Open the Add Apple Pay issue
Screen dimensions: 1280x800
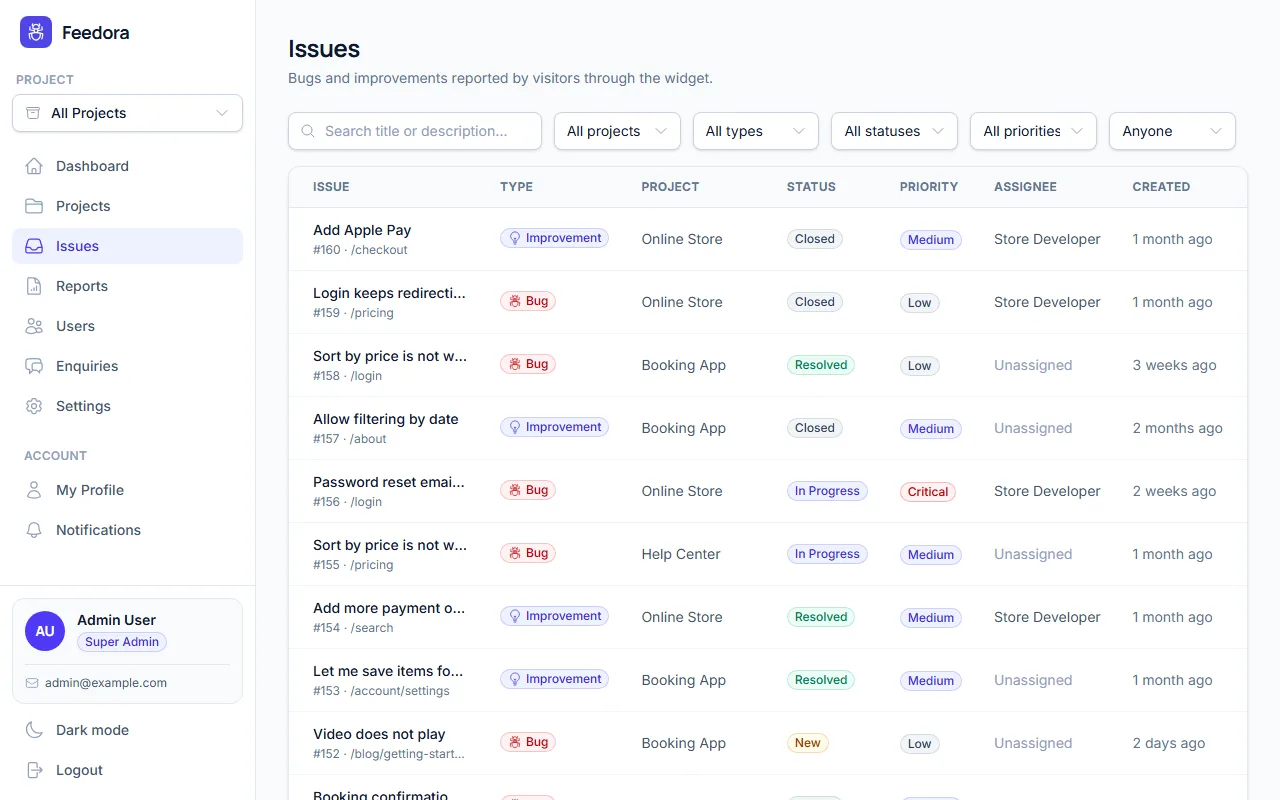pyautogui.click(x=362, y=230)
